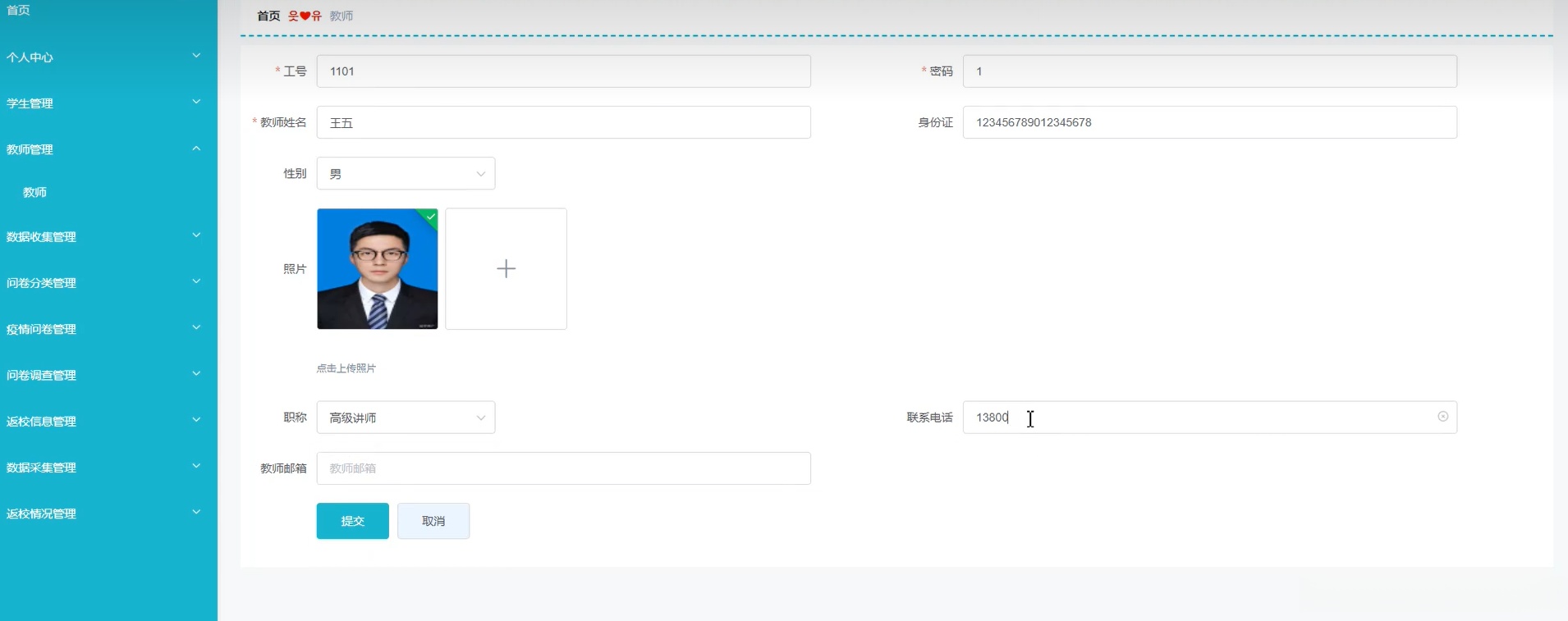Screen dimensions: 1568x621
Task: Click the 教师 breadcrumb item
Action: point(342,16)
